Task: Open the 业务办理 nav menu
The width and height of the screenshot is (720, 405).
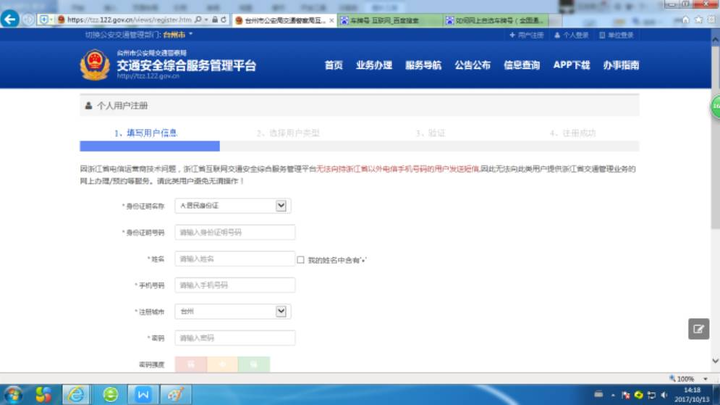Action: coord(374,65)
